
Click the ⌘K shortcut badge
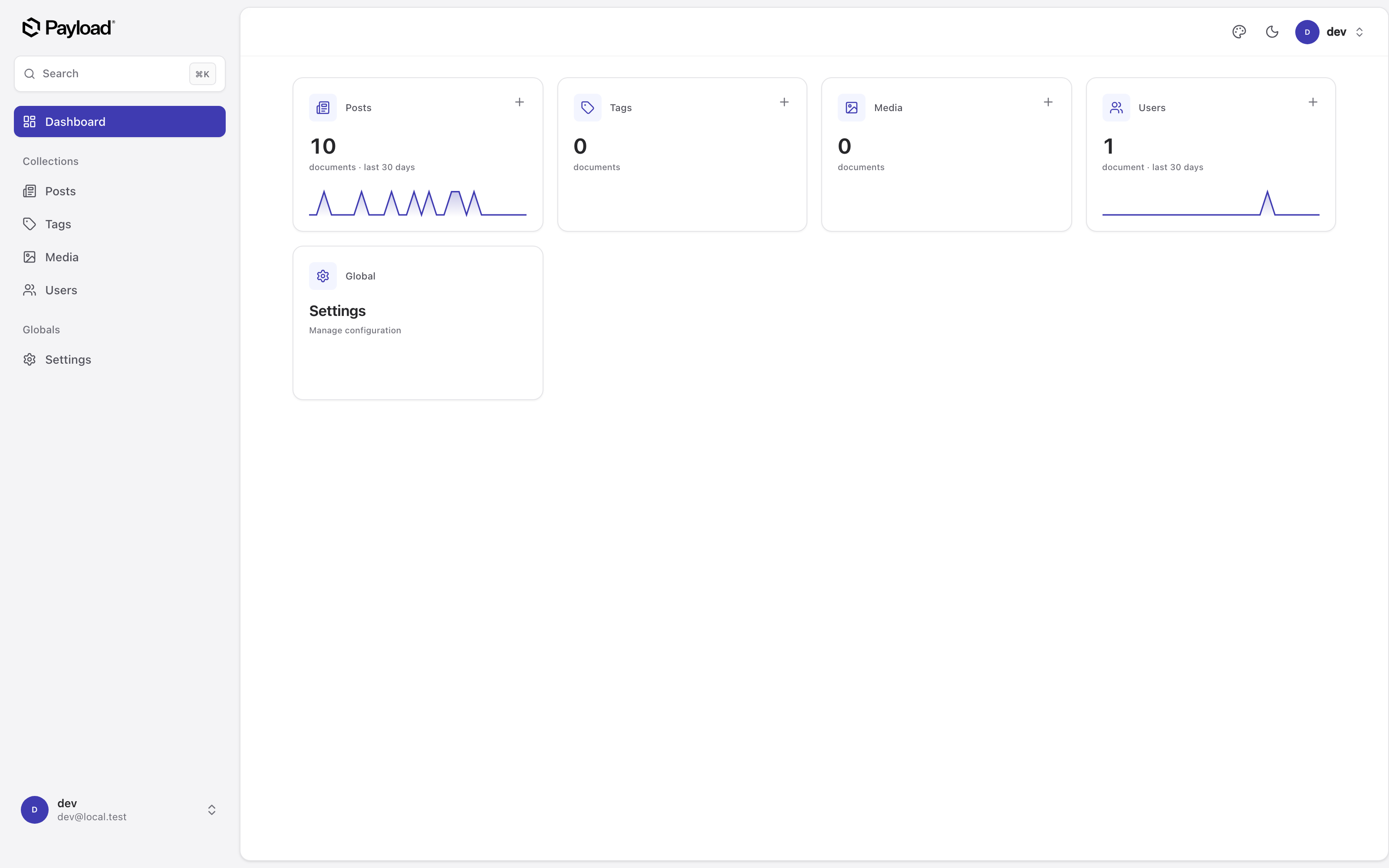tap(203, 74)
